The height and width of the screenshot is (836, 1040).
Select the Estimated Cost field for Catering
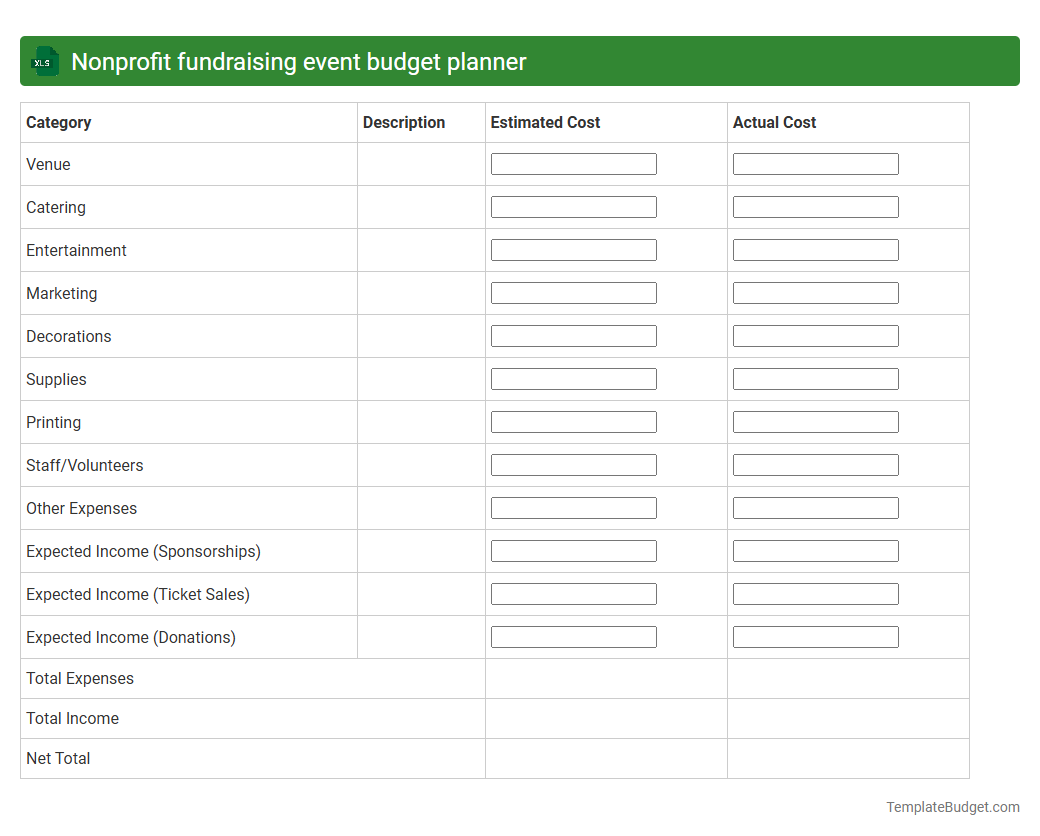pyautogui.click(x=573, y=206)
